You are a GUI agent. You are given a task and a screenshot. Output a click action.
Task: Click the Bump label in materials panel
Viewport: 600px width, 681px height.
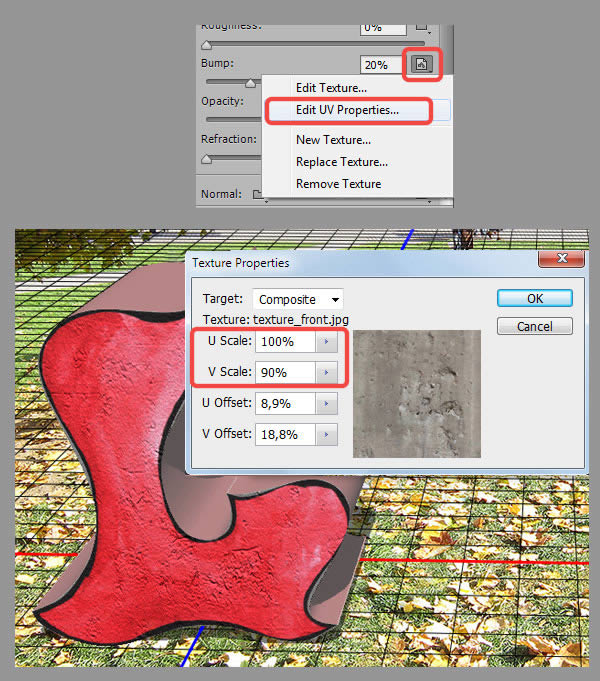[x=217, y=63]
